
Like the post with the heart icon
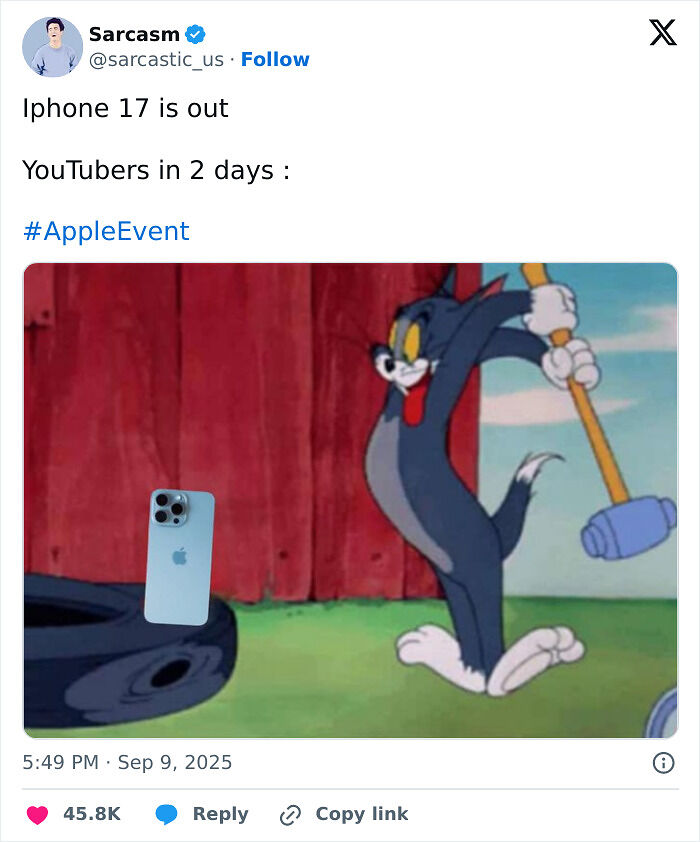click(x=38, y=814)
